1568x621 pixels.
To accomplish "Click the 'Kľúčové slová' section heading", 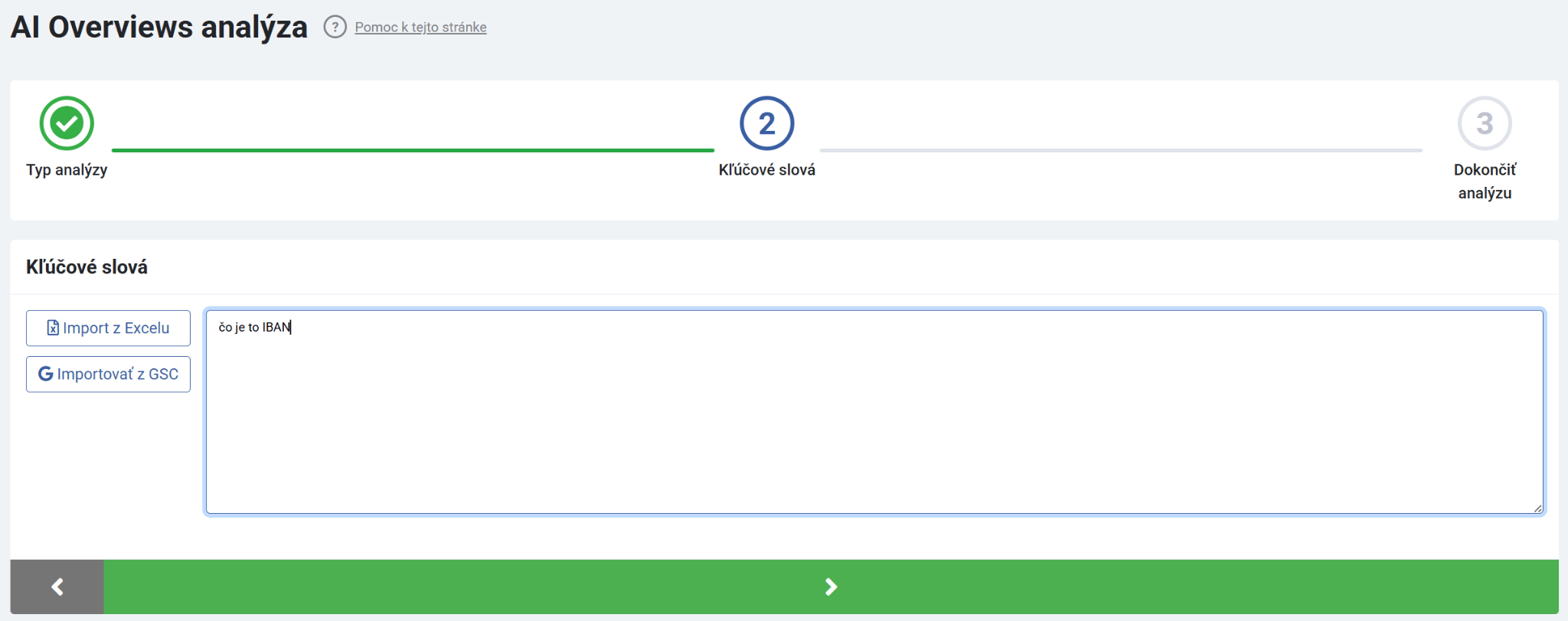I will click(x=87, y=267).
